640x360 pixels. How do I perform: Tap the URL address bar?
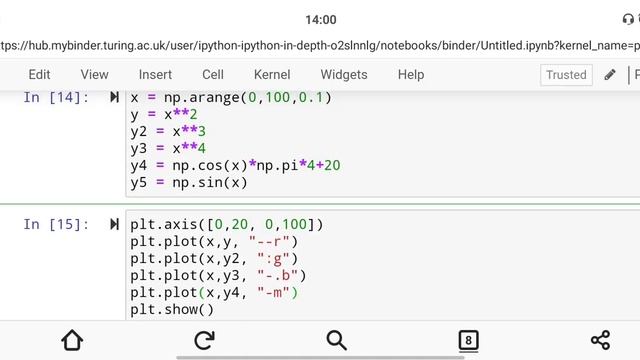(x=320, y=45)
